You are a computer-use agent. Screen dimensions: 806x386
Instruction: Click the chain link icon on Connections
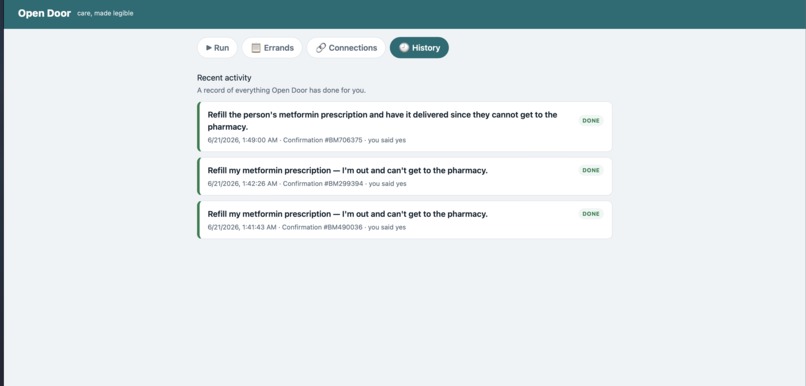(x=321, y=48)
